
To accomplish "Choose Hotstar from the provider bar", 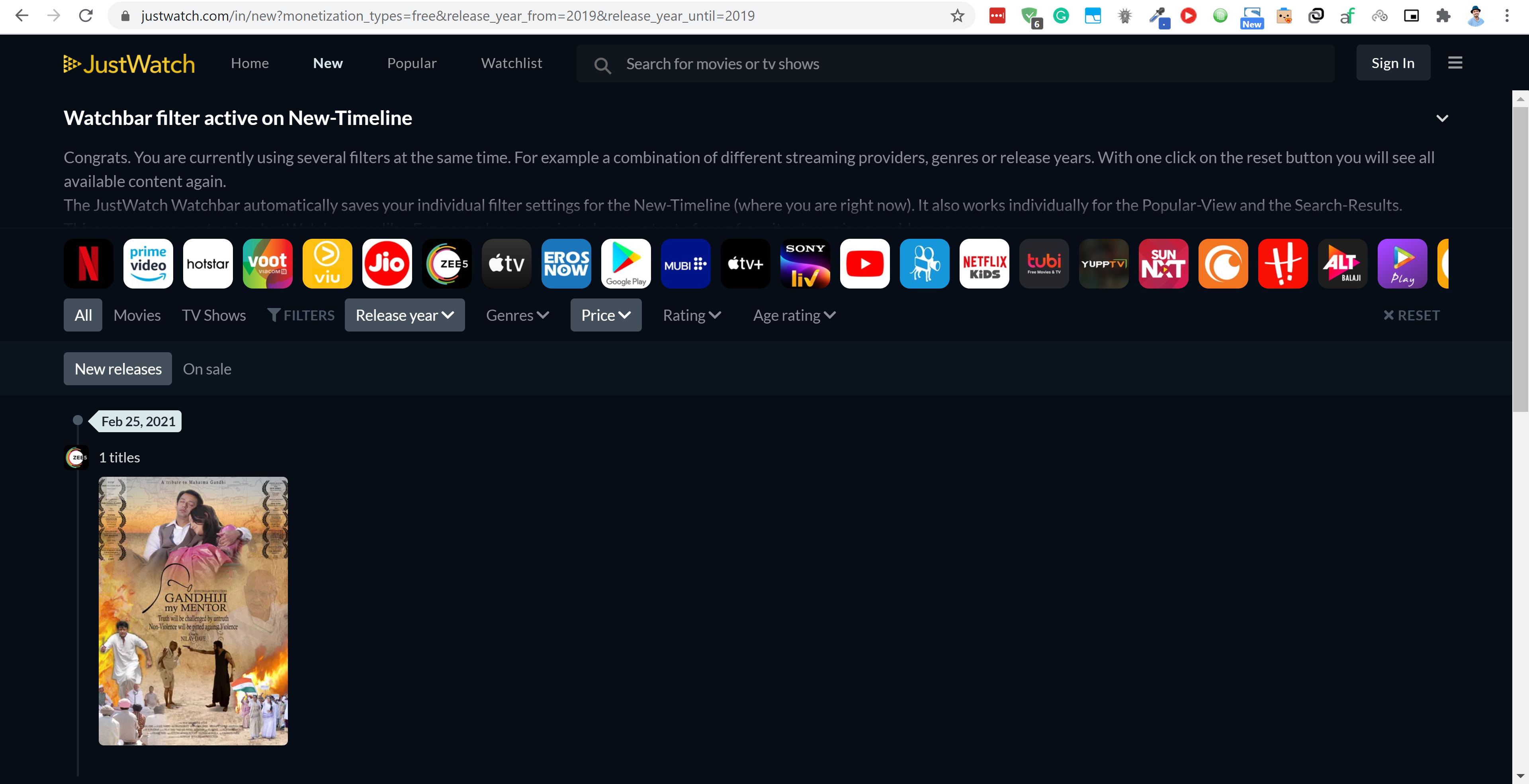I will pyautogui.click(x=208, y=263).
